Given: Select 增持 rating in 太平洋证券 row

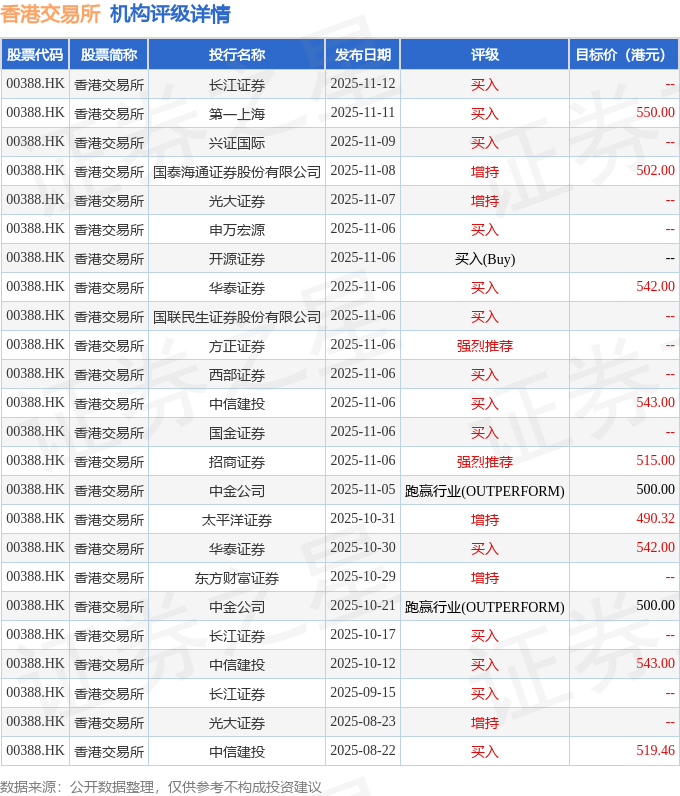Looking at the screenshot, I should pyautogui.click(x=484, y=519).
